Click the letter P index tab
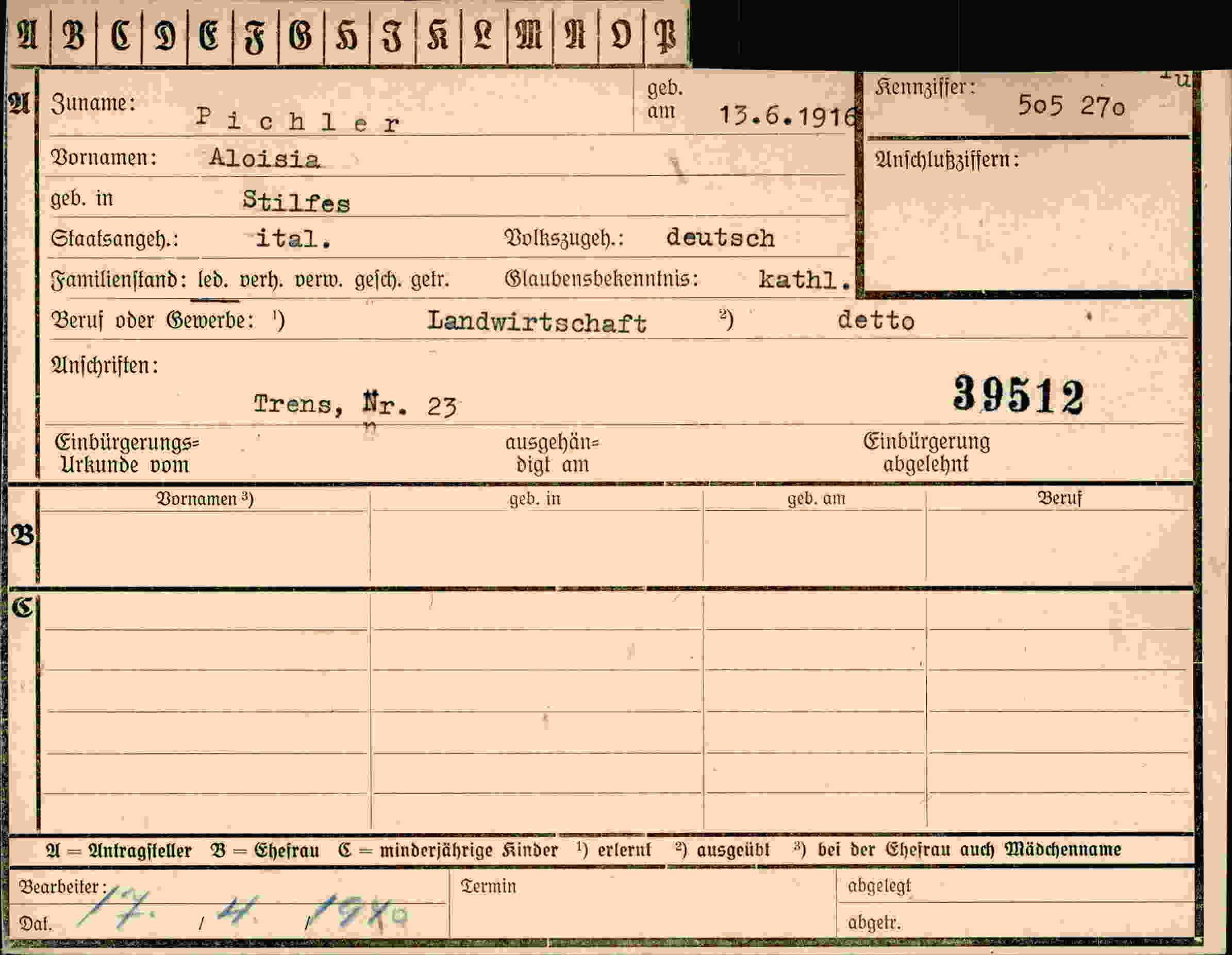The image size is (1232, 955). coord(665,35)
